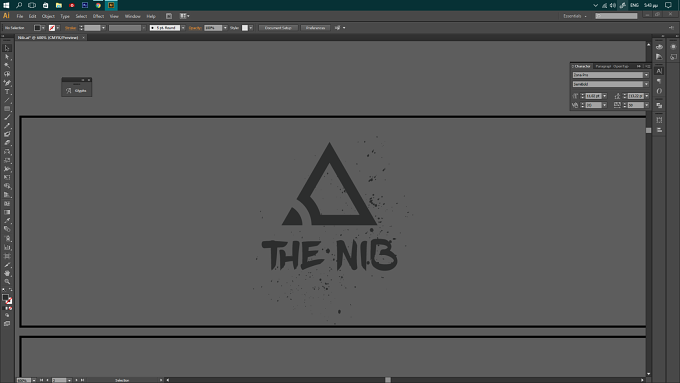This screenshot has height=383, width=680.
Task: Swap fill and stroke colors arrow
Action: [x=10, y=290]
